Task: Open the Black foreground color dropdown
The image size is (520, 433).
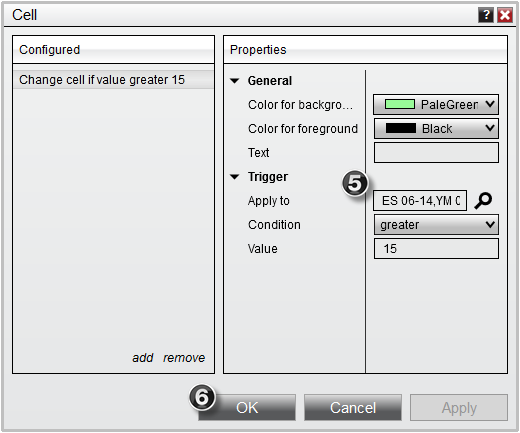Action: (436, 129)
